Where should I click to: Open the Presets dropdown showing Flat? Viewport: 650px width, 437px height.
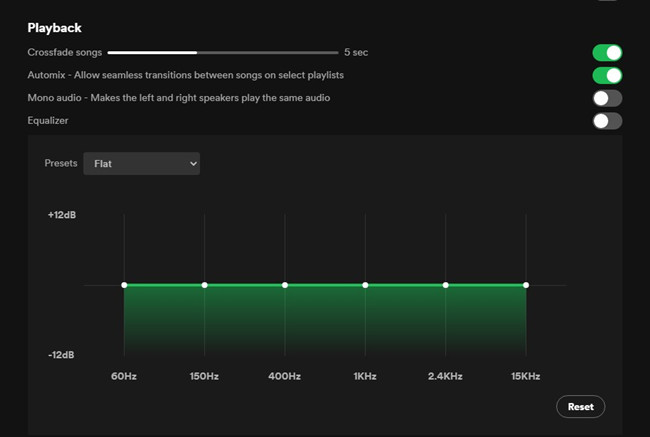(x=141, y=163)
